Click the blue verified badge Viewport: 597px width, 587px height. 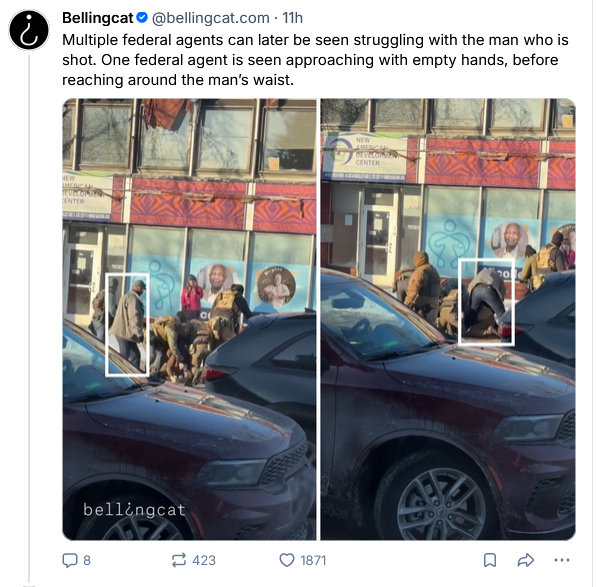coord(142,18)
